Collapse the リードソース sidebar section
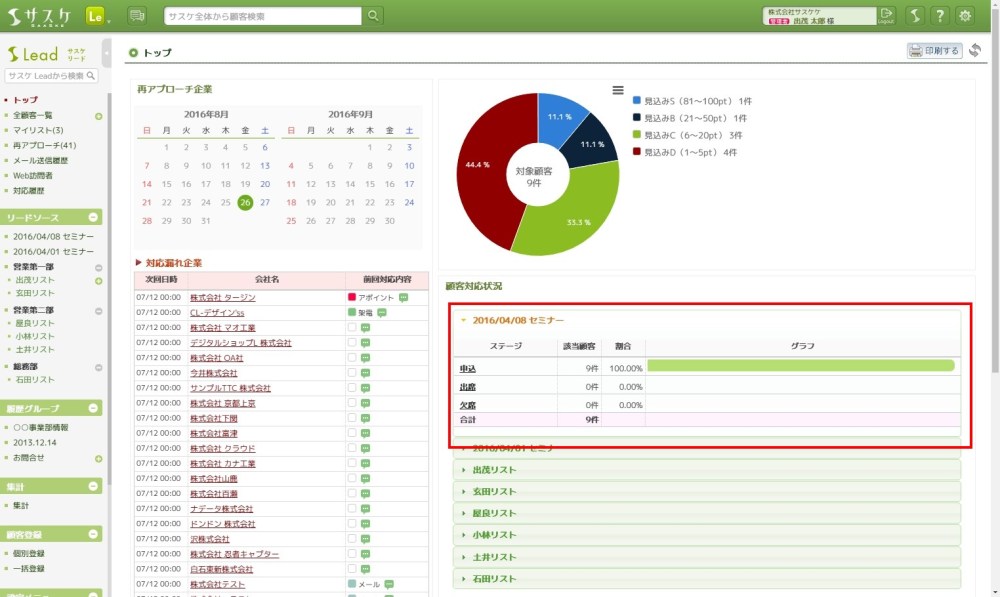 [94, 217]
